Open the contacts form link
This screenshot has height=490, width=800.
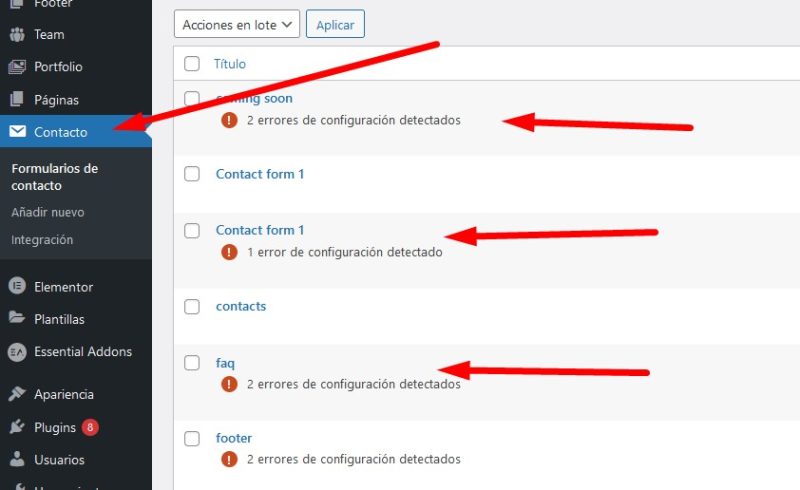pyautogui.click(x=241, y=306)
